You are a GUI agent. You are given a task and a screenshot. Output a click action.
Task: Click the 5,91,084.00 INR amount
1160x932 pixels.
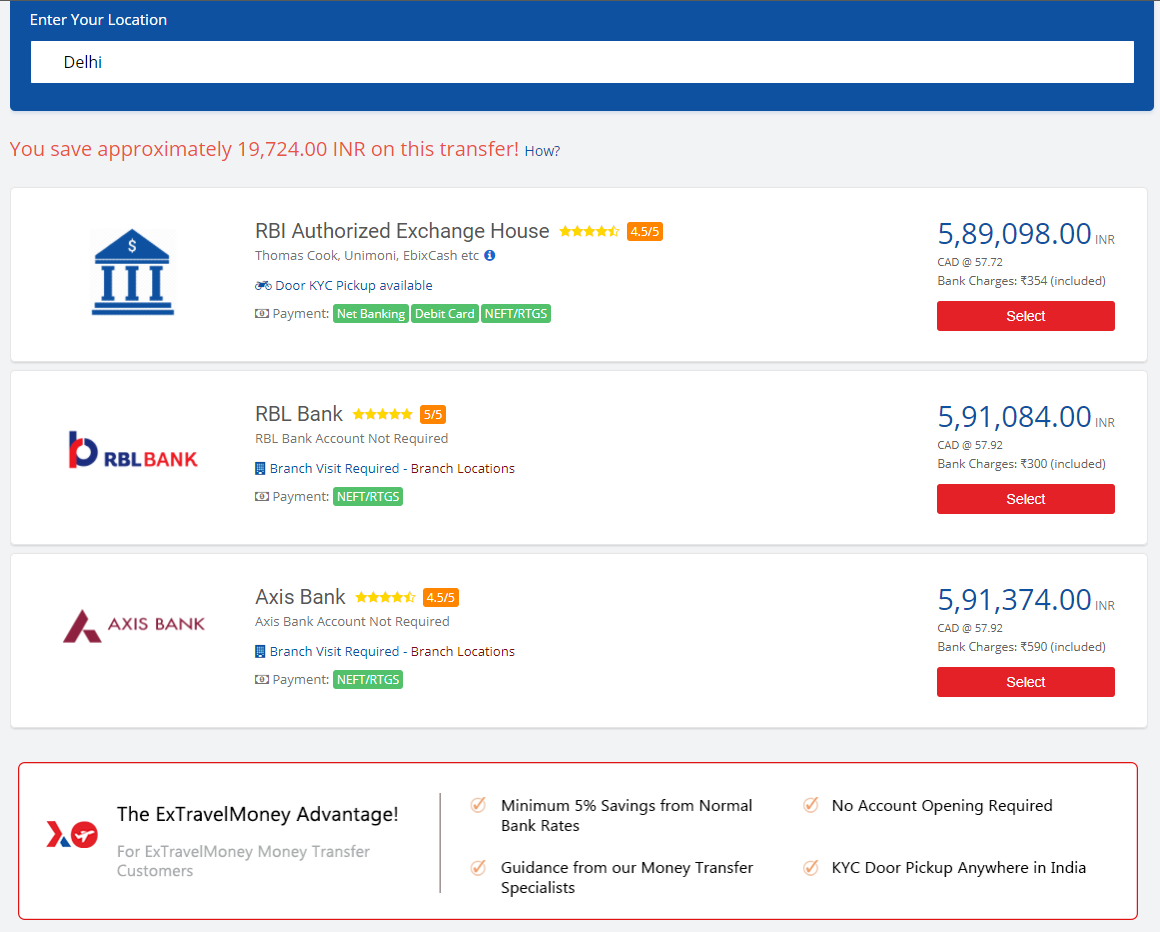pos(1025,417)
